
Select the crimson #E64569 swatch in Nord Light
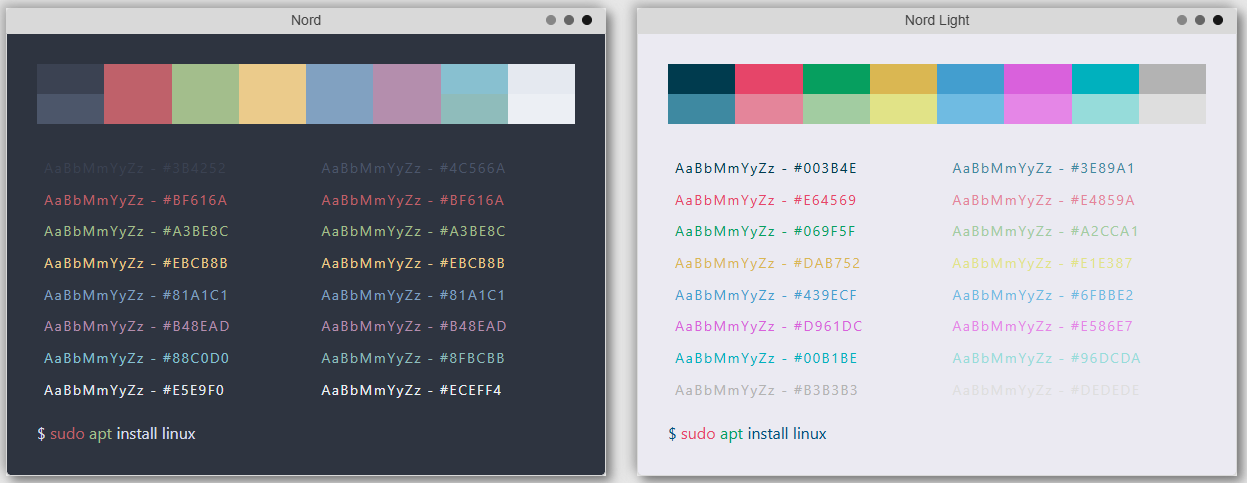pos(769,79)
